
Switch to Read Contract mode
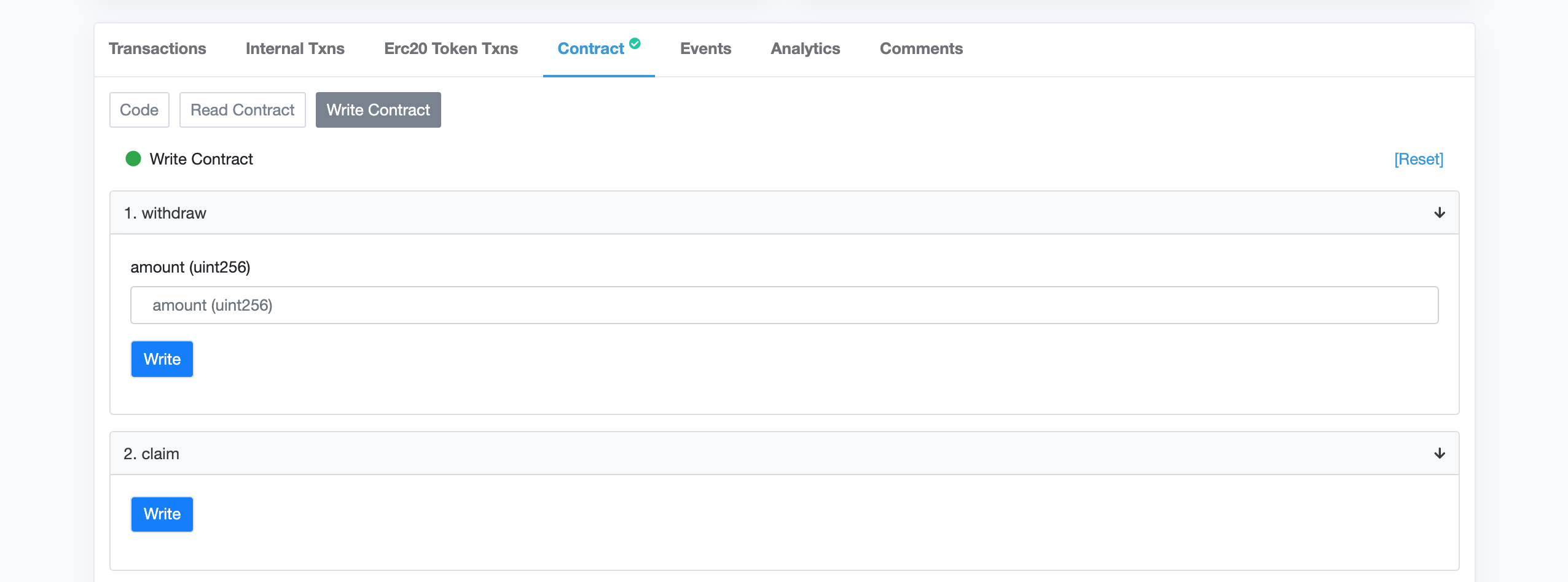[x=242, y=110]
